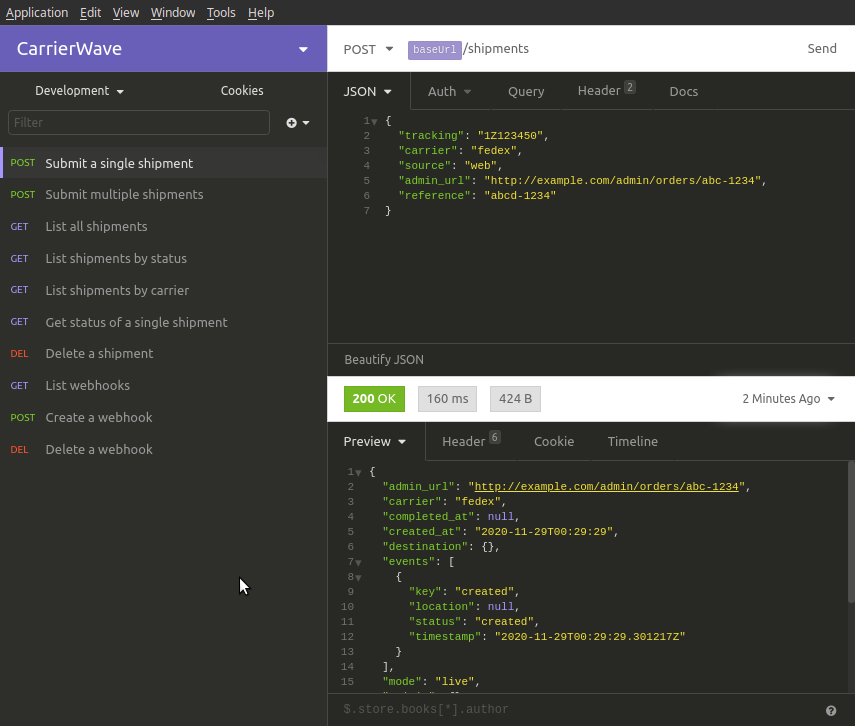
Task: Click the request body "fedex" carrier value
Action: pos(493,151)
